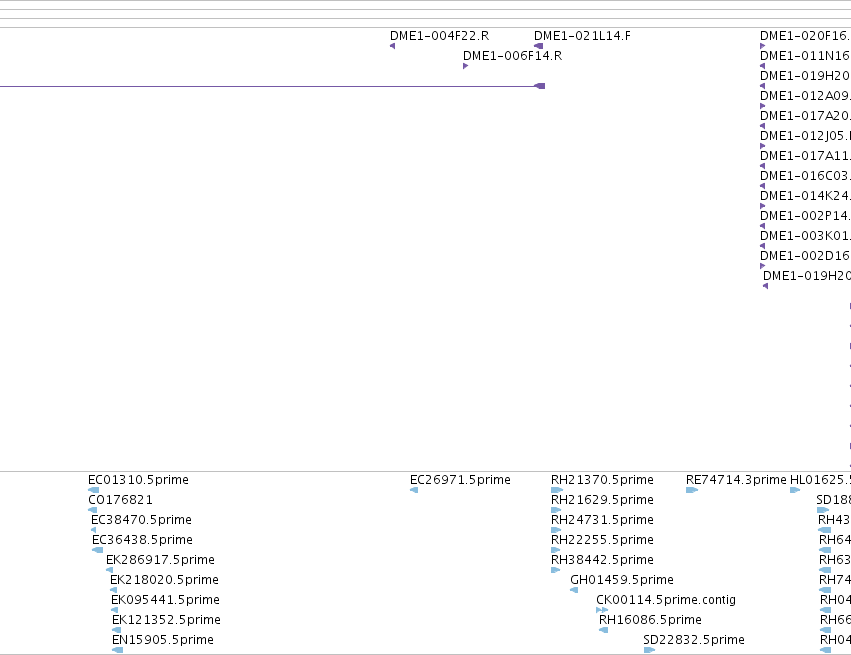Open the DME1-017A20 feature label
851x655 pixels.
[x=805, y=116]
